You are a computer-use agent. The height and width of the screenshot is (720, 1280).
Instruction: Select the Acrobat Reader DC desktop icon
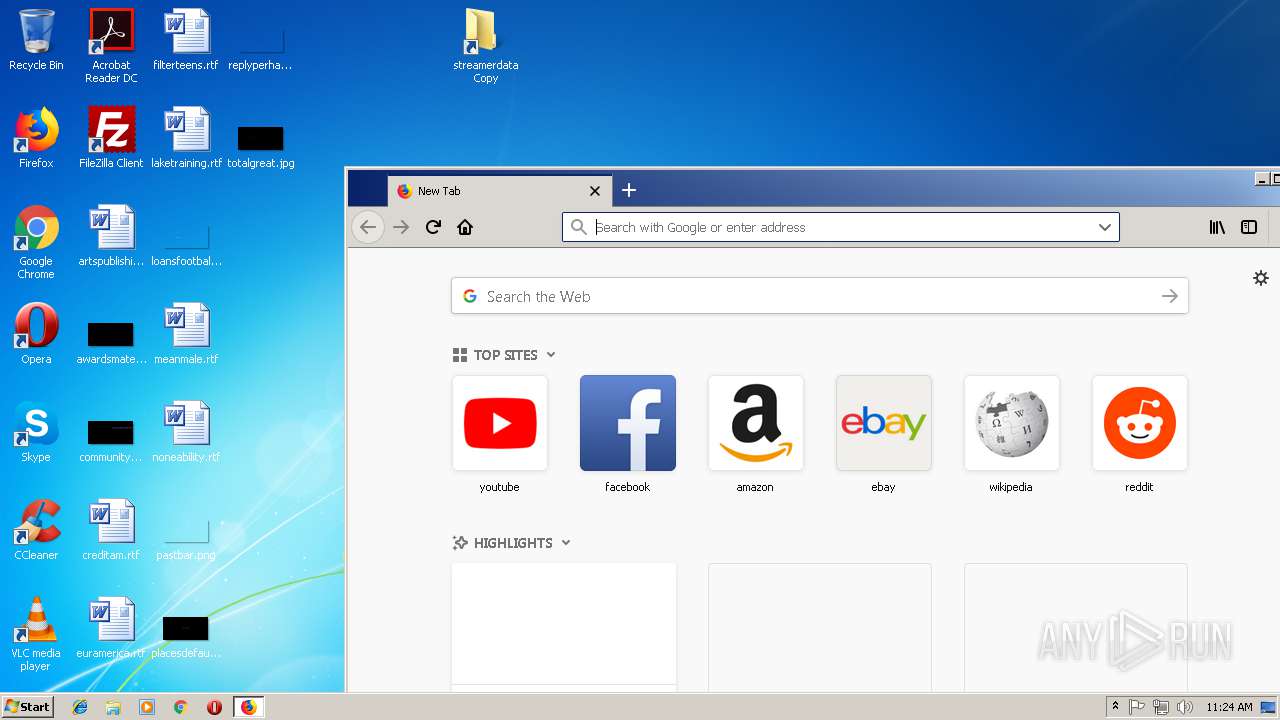pyautogui.click(x=111, y=46)
